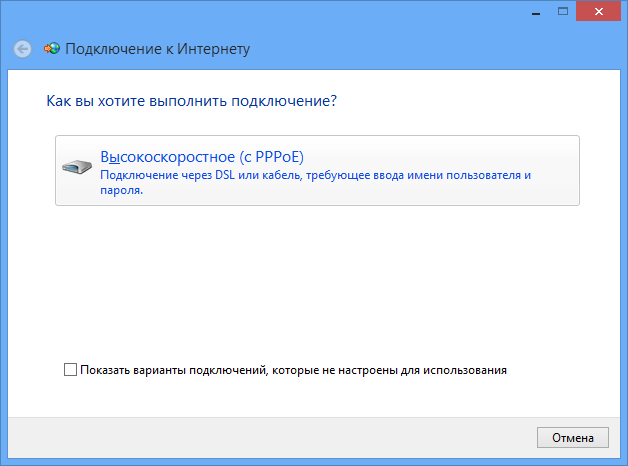Click the modem icon for the PPPoE option
Image resolution: width=628 pixels, height=466 pixels.
[76, 166]
